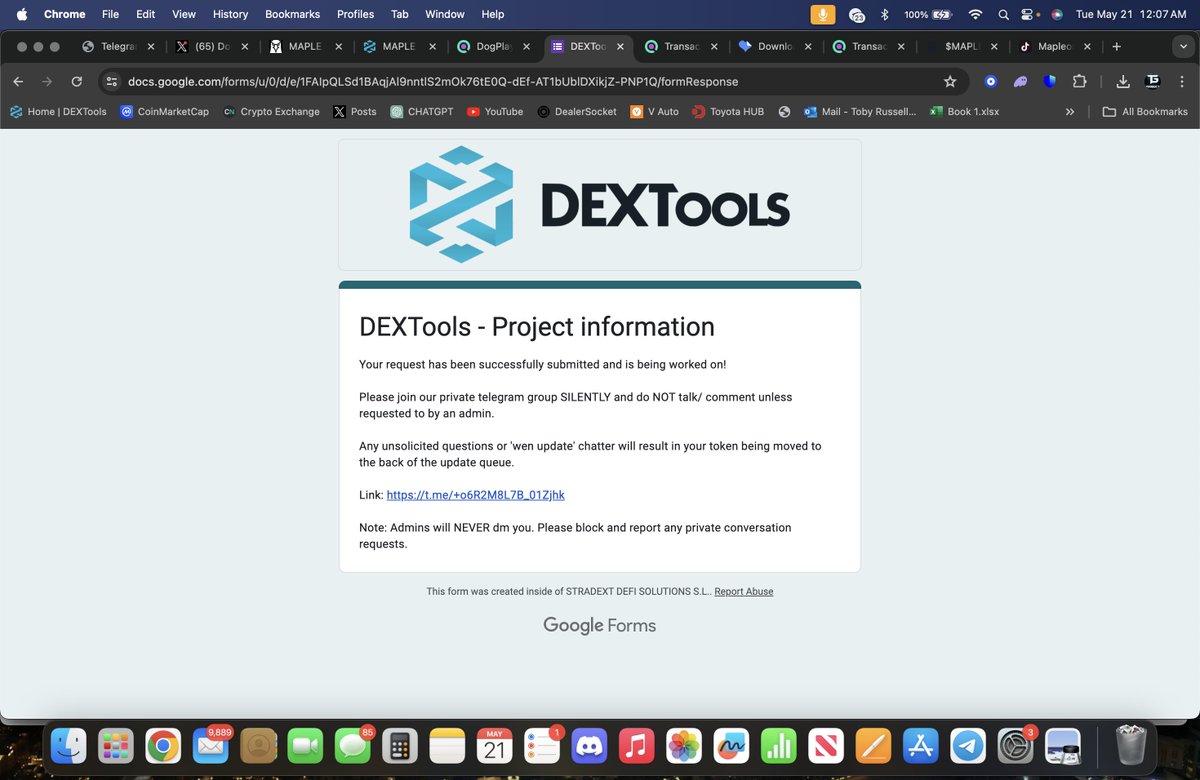Open Finder from the Dock
Viewport: 1200px width, 780px height.
pos(70,746)
